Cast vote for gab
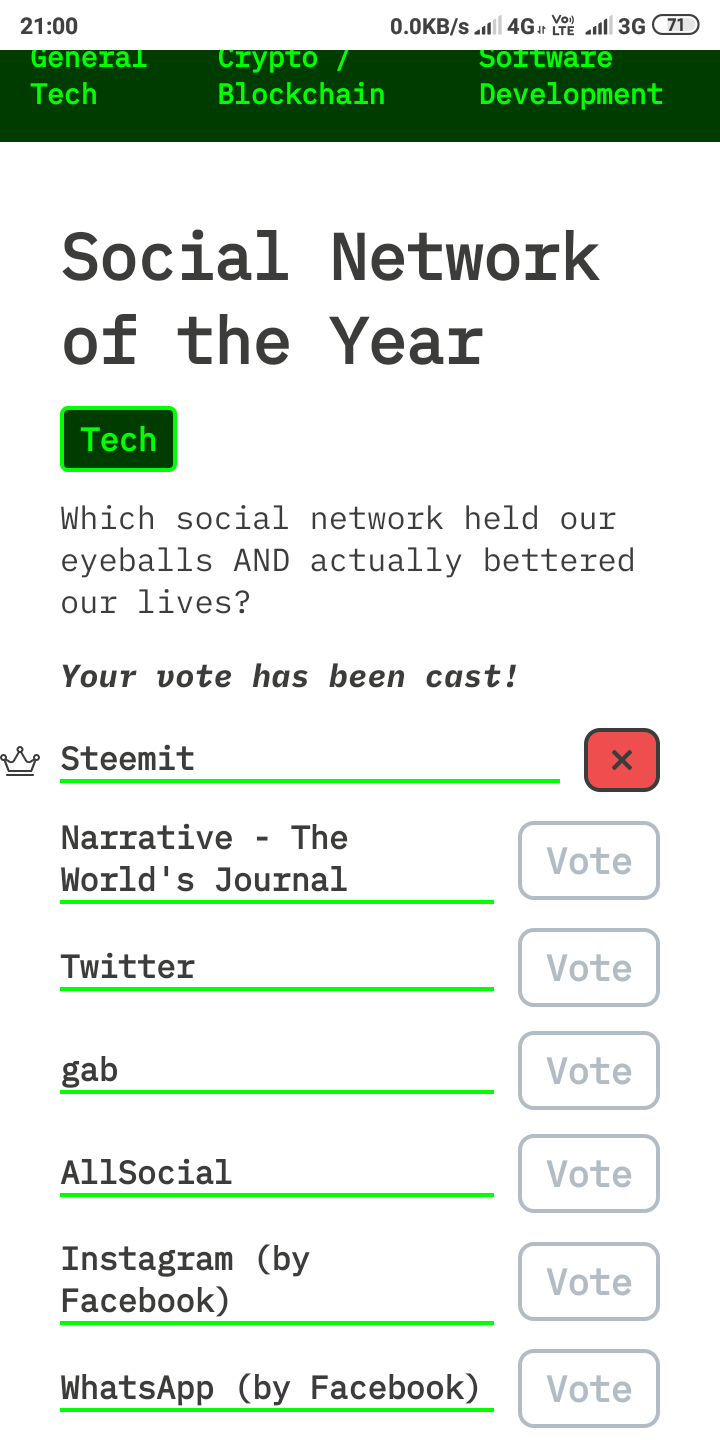This screenshot has height=1440, width=720. tap(589, 1071)
